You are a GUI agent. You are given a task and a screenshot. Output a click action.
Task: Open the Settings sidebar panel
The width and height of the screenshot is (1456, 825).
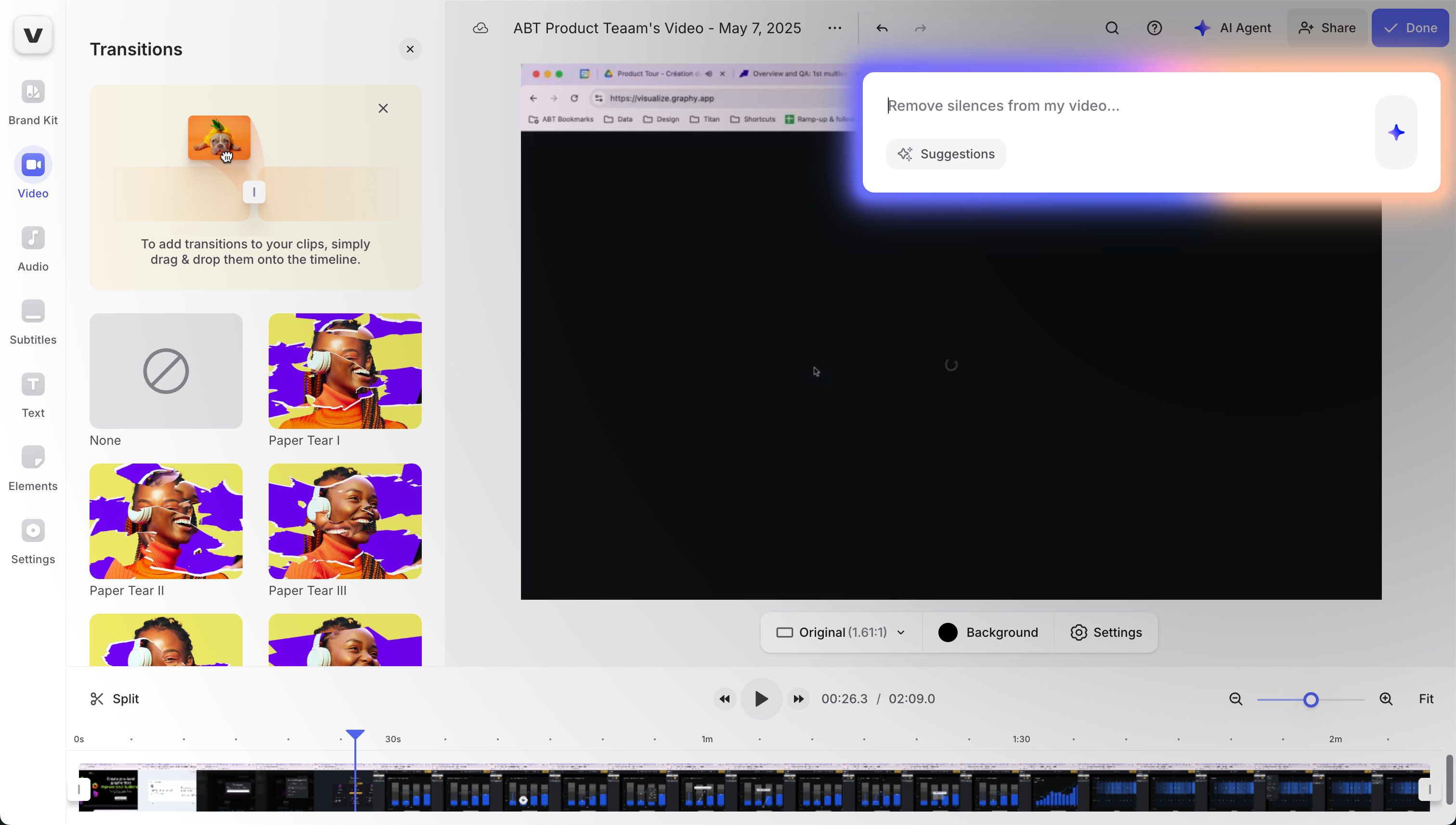(33, 541)
